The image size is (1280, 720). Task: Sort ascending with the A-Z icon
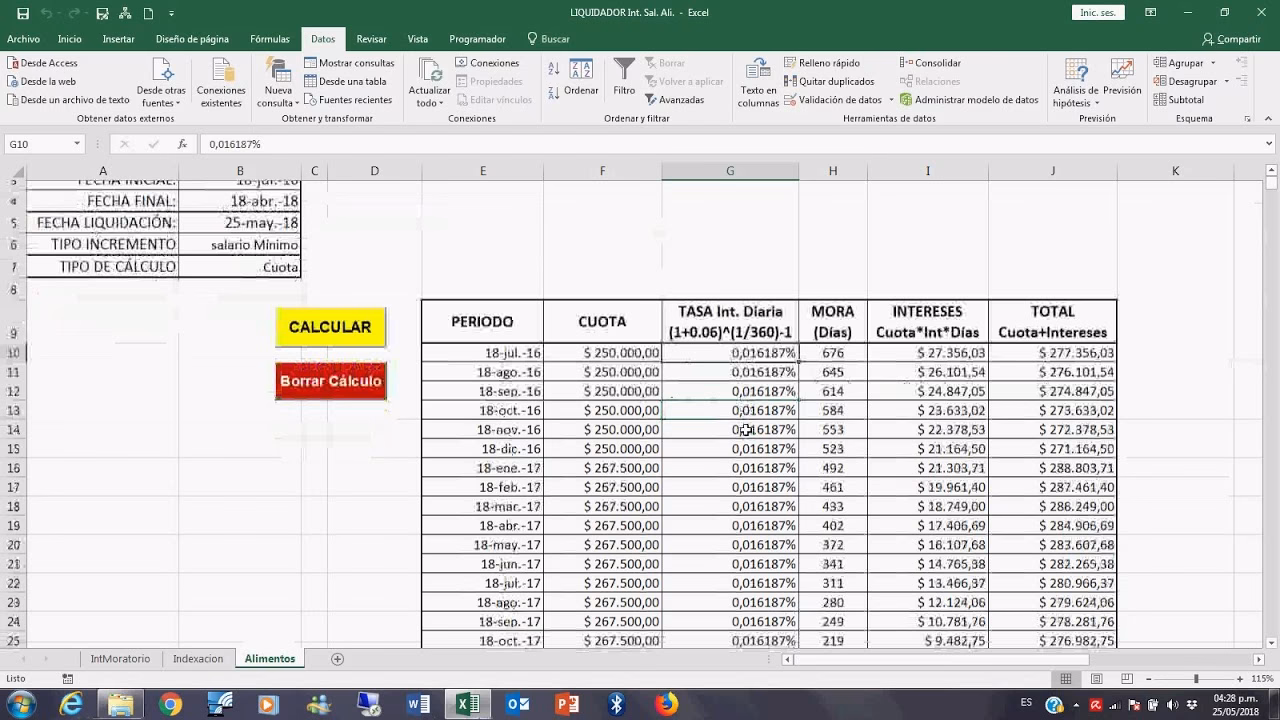pyautogui.click(x=554, y=68)
